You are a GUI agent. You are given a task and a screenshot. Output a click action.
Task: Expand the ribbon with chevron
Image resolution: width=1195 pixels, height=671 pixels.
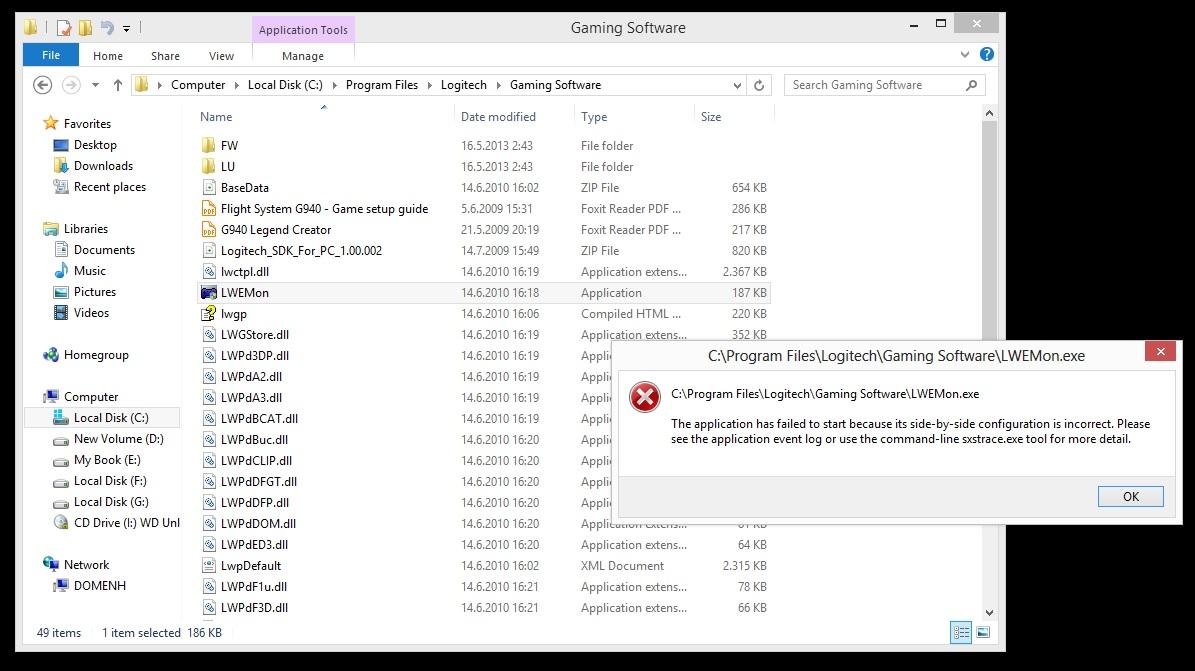click(x=965, y=54)
